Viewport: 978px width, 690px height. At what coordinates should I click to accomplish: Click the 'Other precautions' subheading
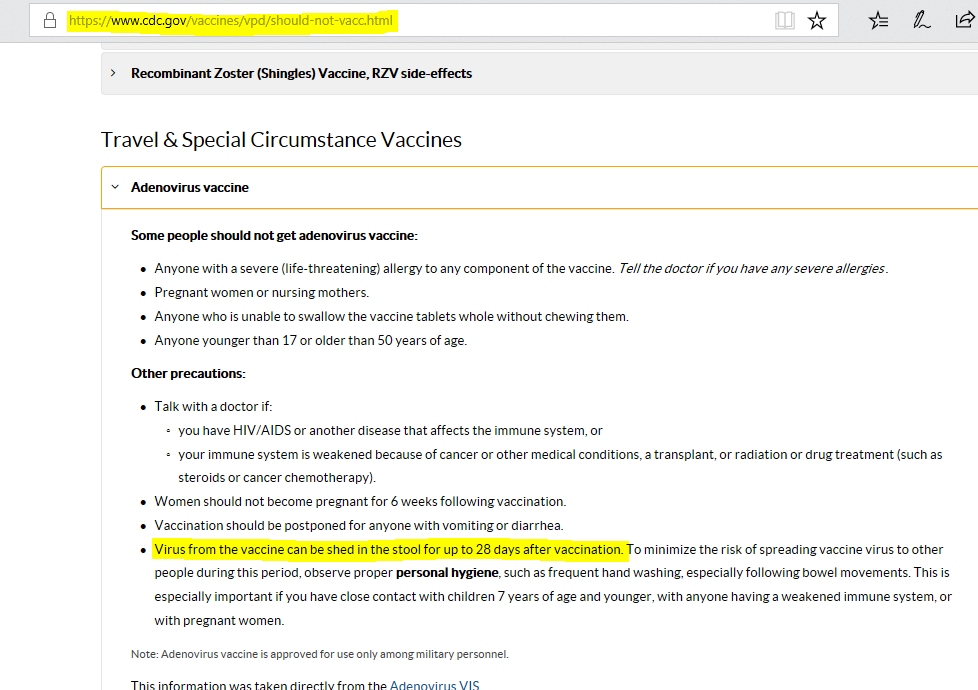click(x=188, y=373)
